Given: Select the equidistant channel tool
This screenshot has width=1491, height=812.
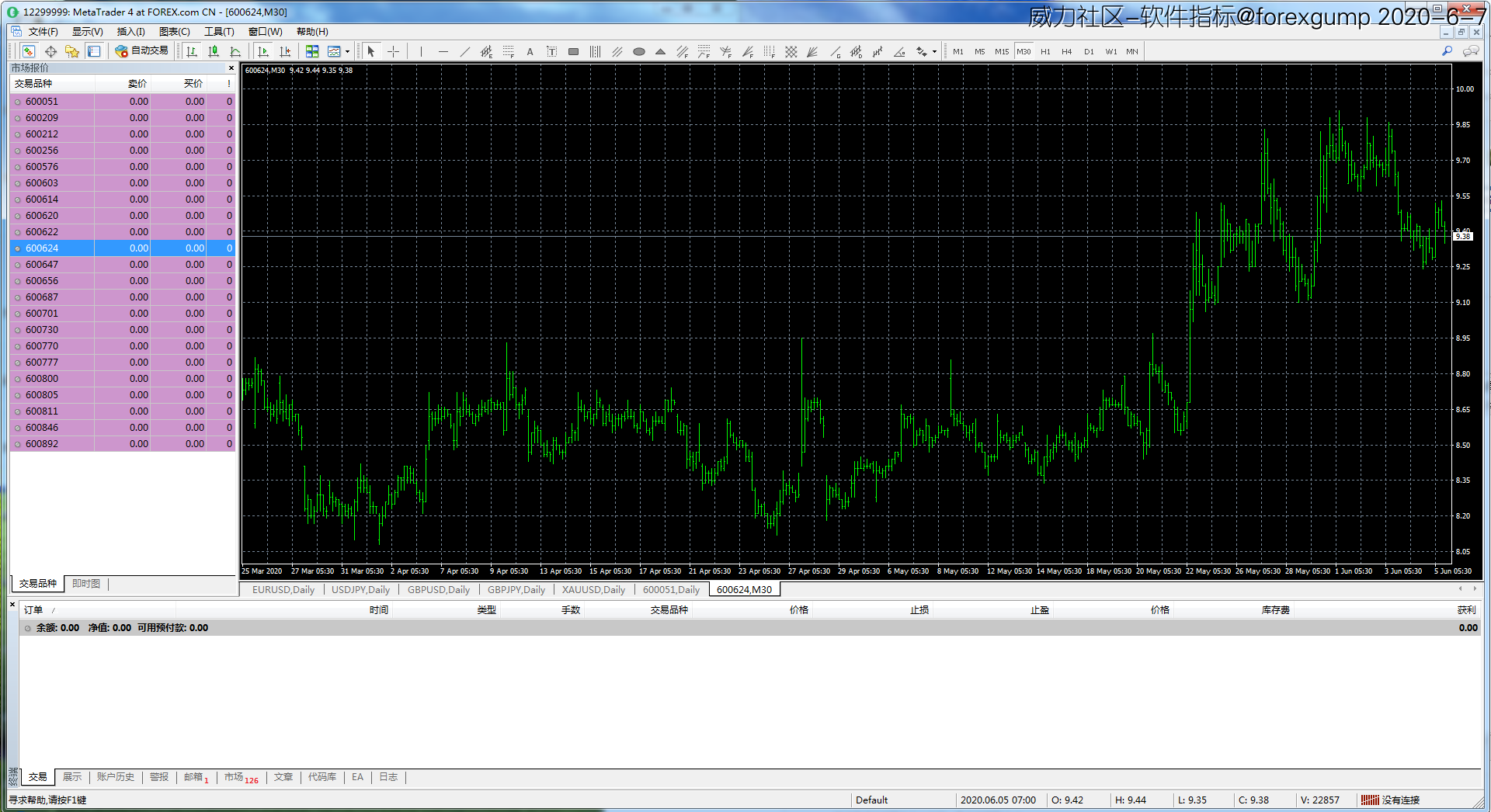Looking at the screenshot, I should click(486, 51).
